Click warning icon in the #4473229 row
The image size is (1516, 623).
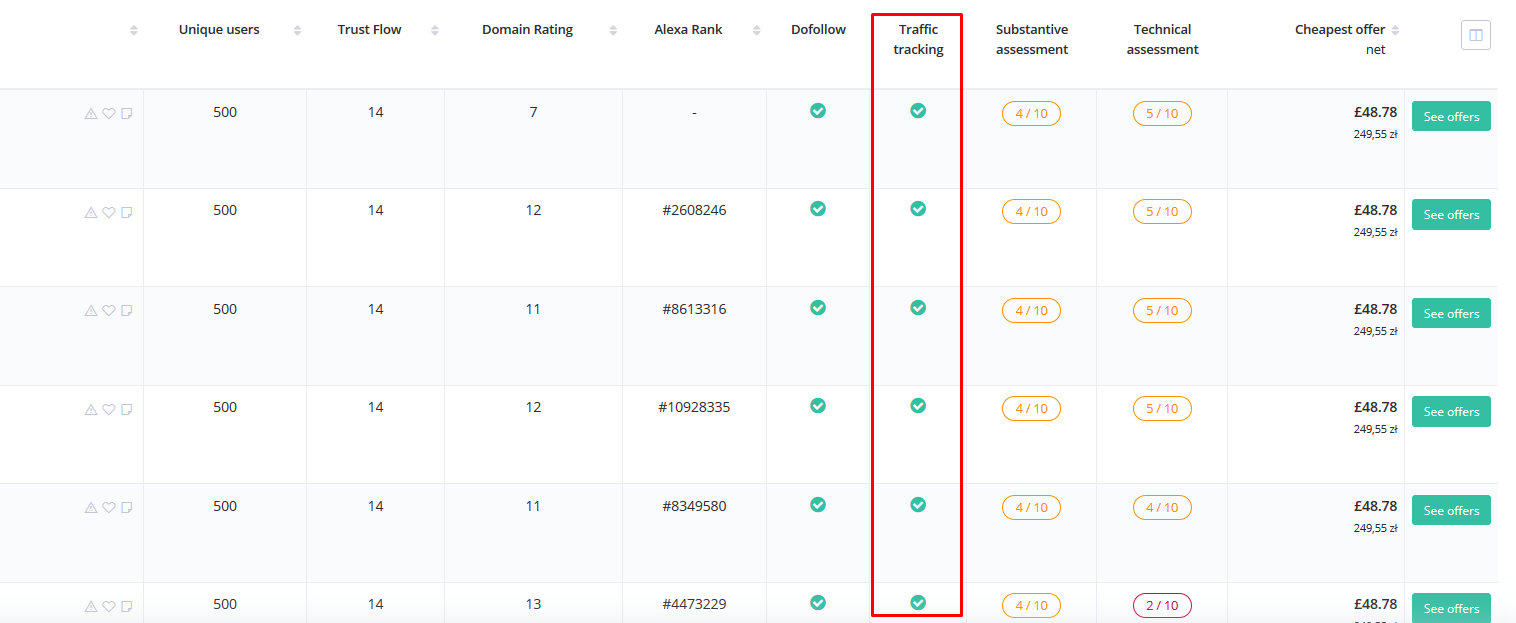coord(91,606)
